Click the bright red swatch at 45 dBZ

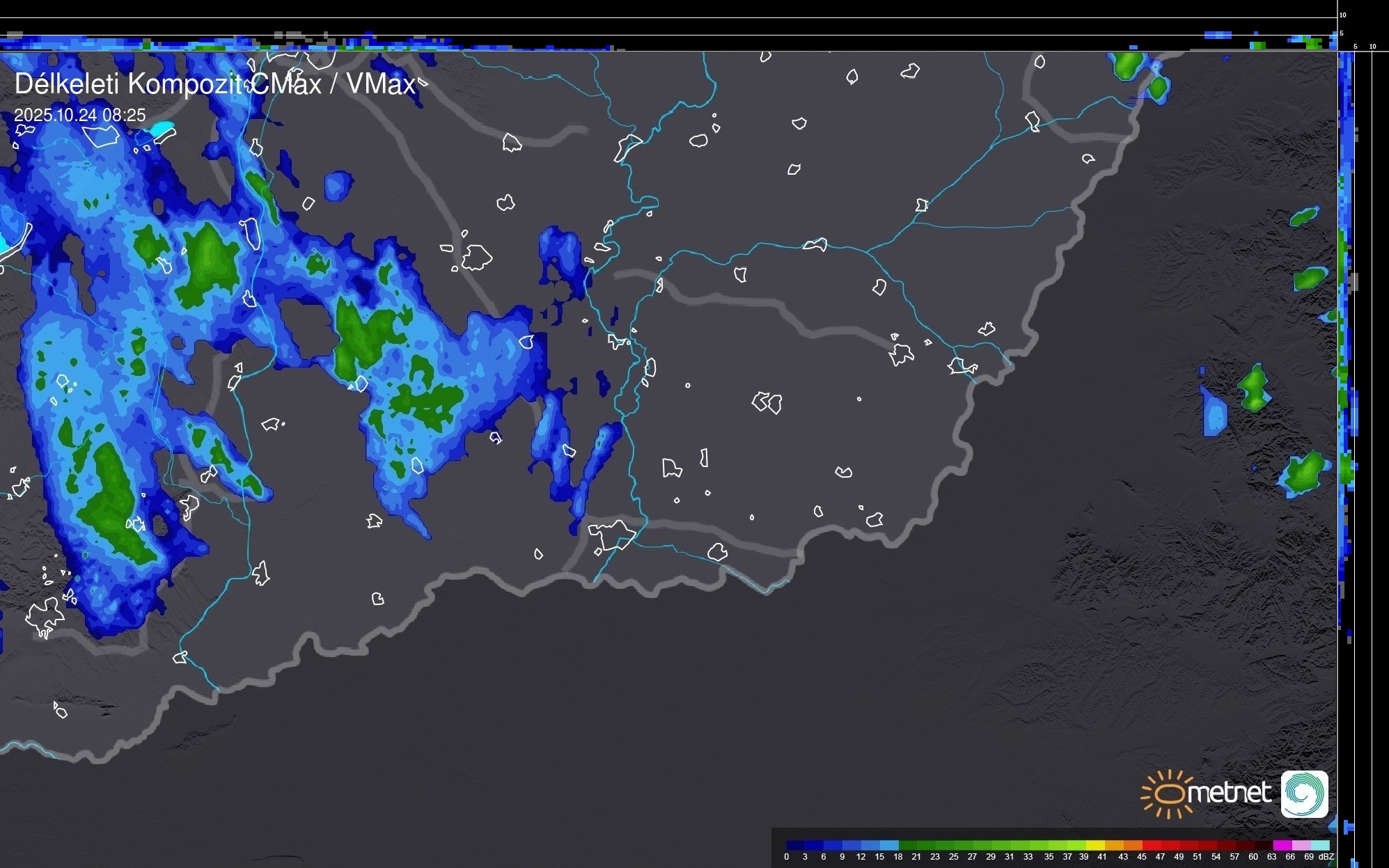point(1151,845)
